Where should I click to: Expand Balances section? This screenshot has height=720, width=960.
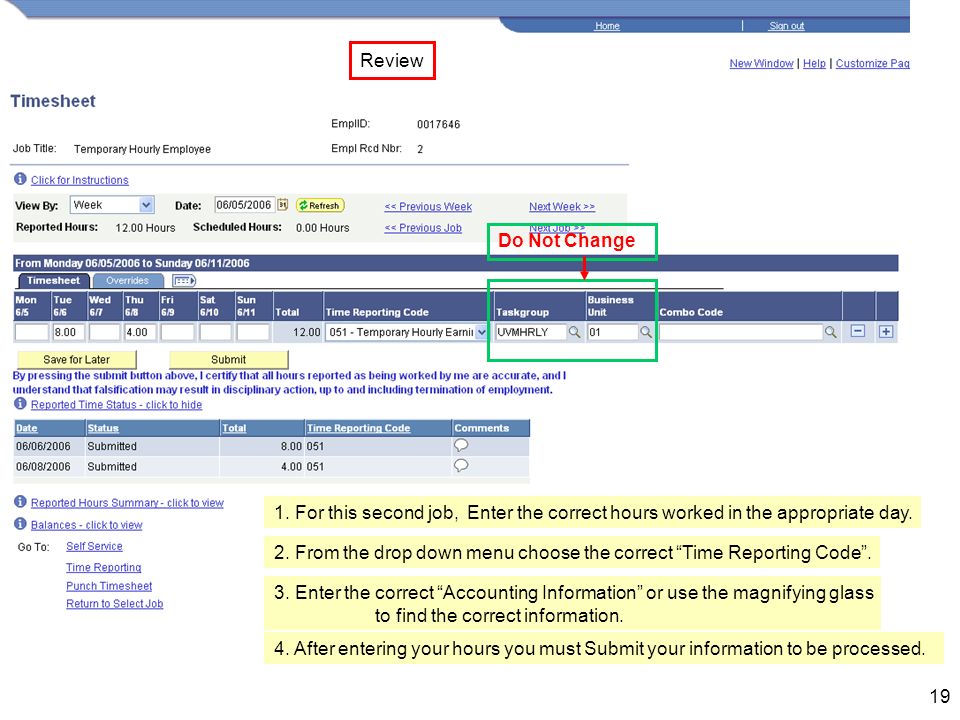tap(86, 525)
